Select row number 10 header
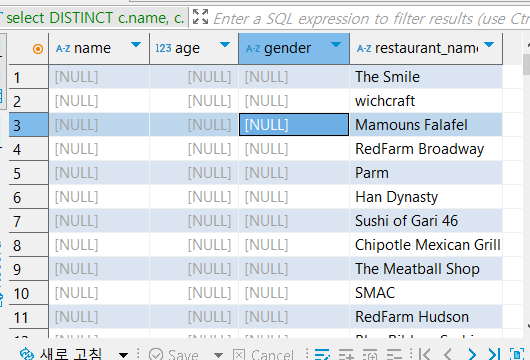530x360 pixels. point(28,293)
